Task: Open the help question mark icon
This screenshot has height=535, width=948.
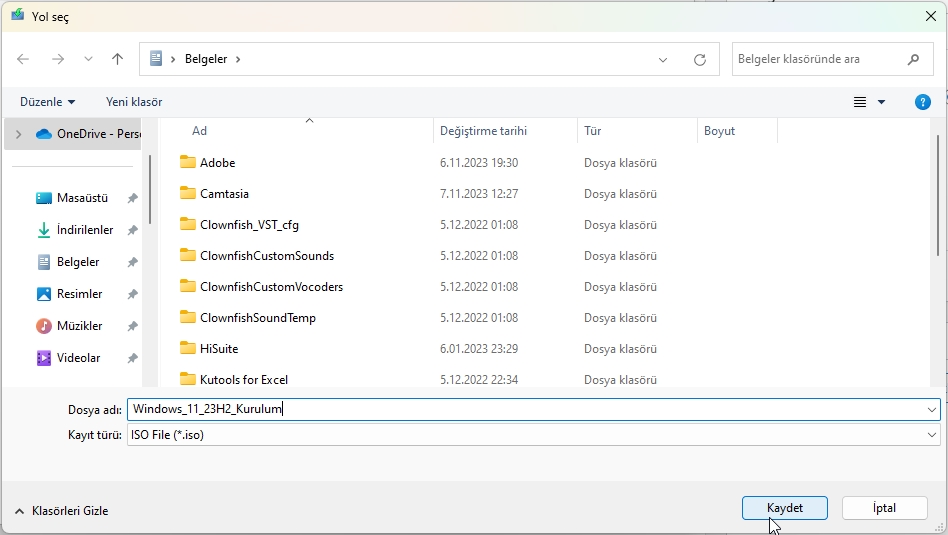Action: pos(923,102)
